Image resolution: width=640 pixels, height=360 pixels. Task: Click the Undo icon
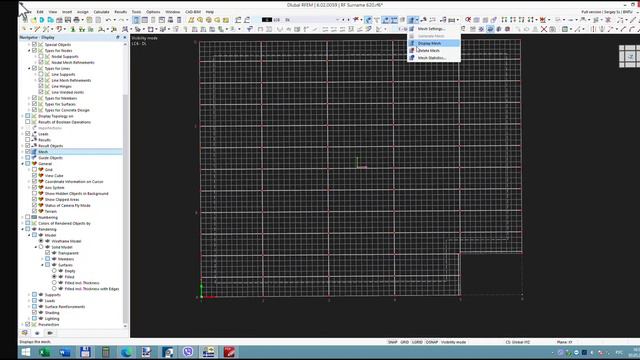108,20
